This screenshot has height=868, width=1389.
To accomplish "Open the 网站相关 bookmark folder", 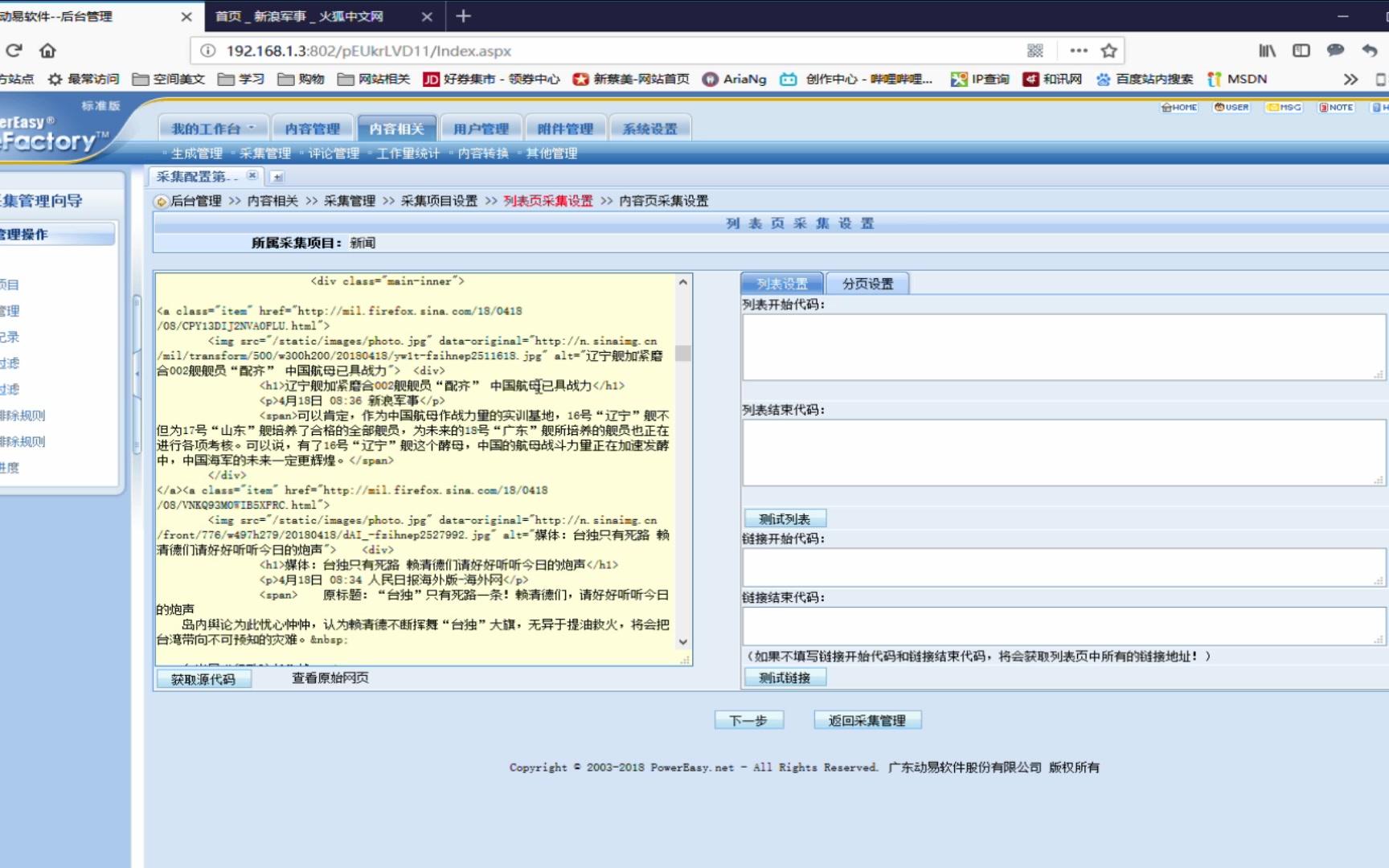I will (x=374, y=79).
